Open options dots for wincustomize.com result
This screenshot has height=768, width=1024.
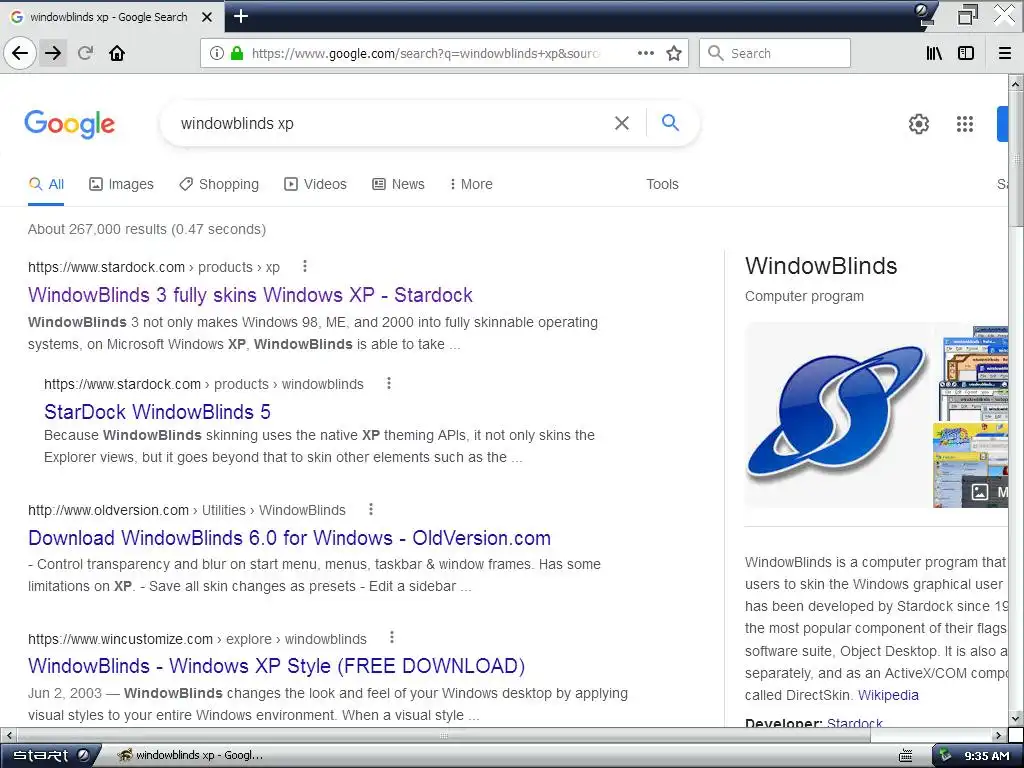(392, 637)
